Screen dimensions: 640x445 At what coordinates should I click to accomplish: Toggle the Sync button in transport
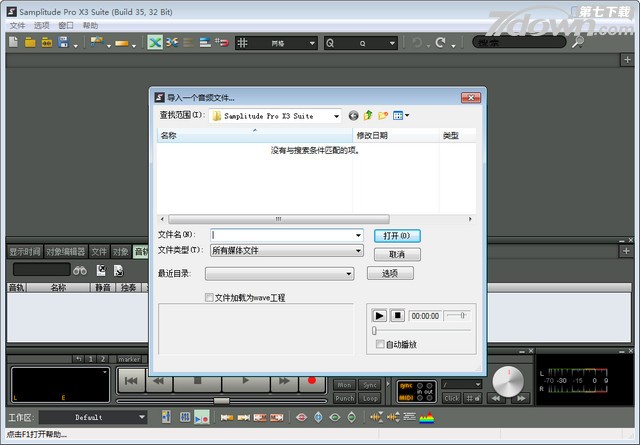pos(370,385)
